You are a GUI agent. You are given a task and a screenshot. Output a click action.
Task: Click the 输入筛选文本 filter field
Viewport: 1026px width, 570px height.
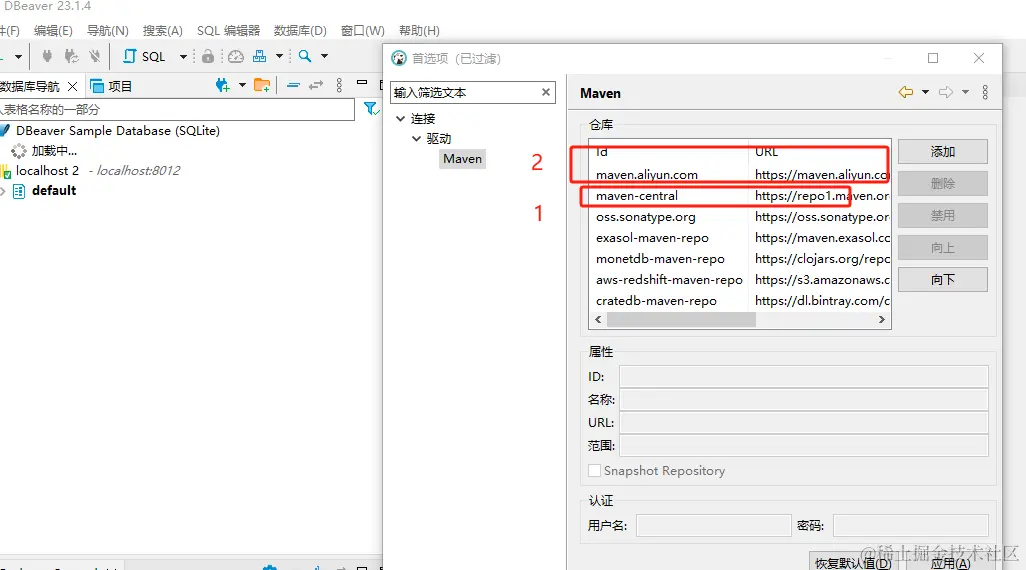tap(465, 92)
